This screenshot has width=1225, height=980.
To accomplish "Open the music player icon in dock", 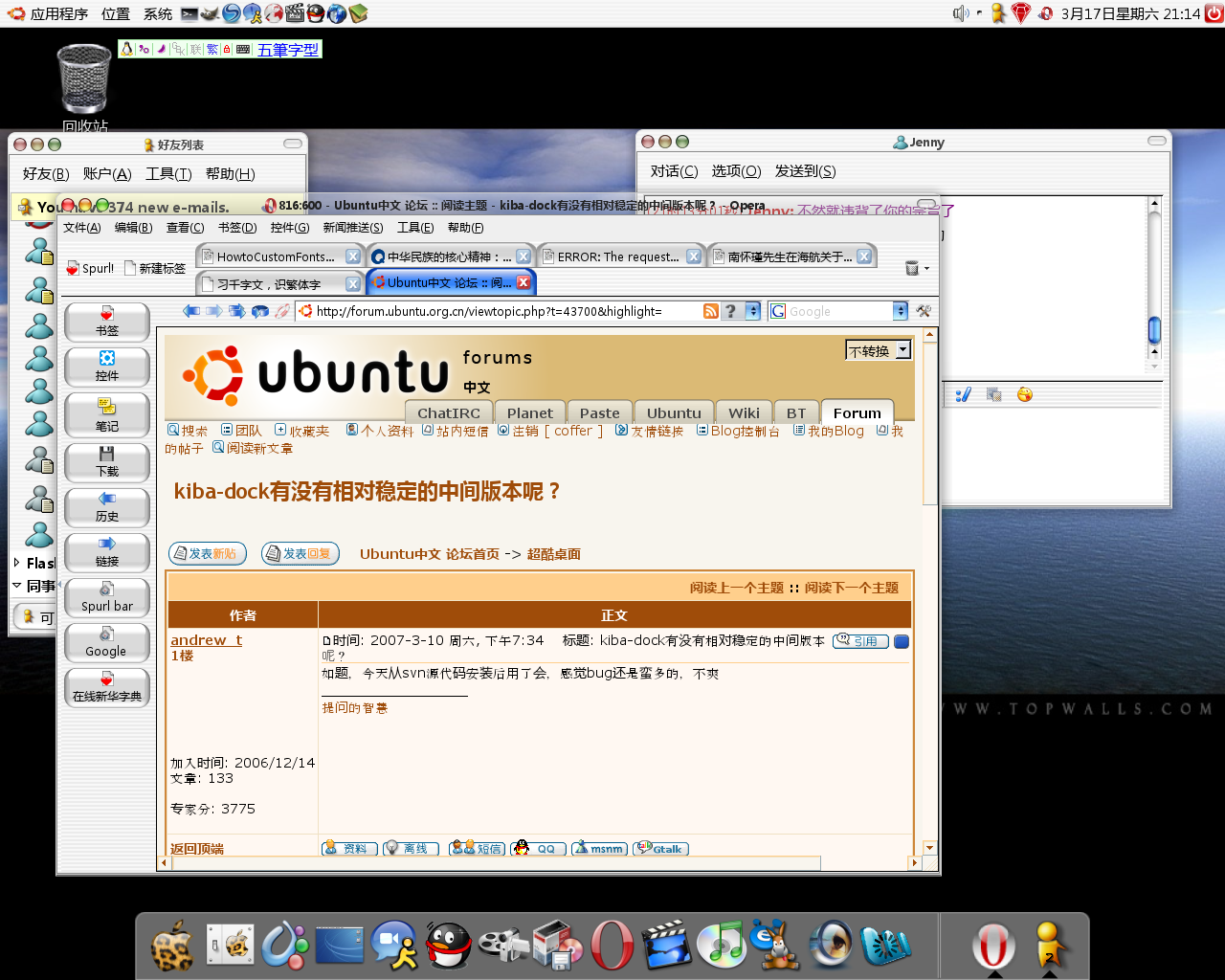I will pyautogui.click(x=722, y=946).
